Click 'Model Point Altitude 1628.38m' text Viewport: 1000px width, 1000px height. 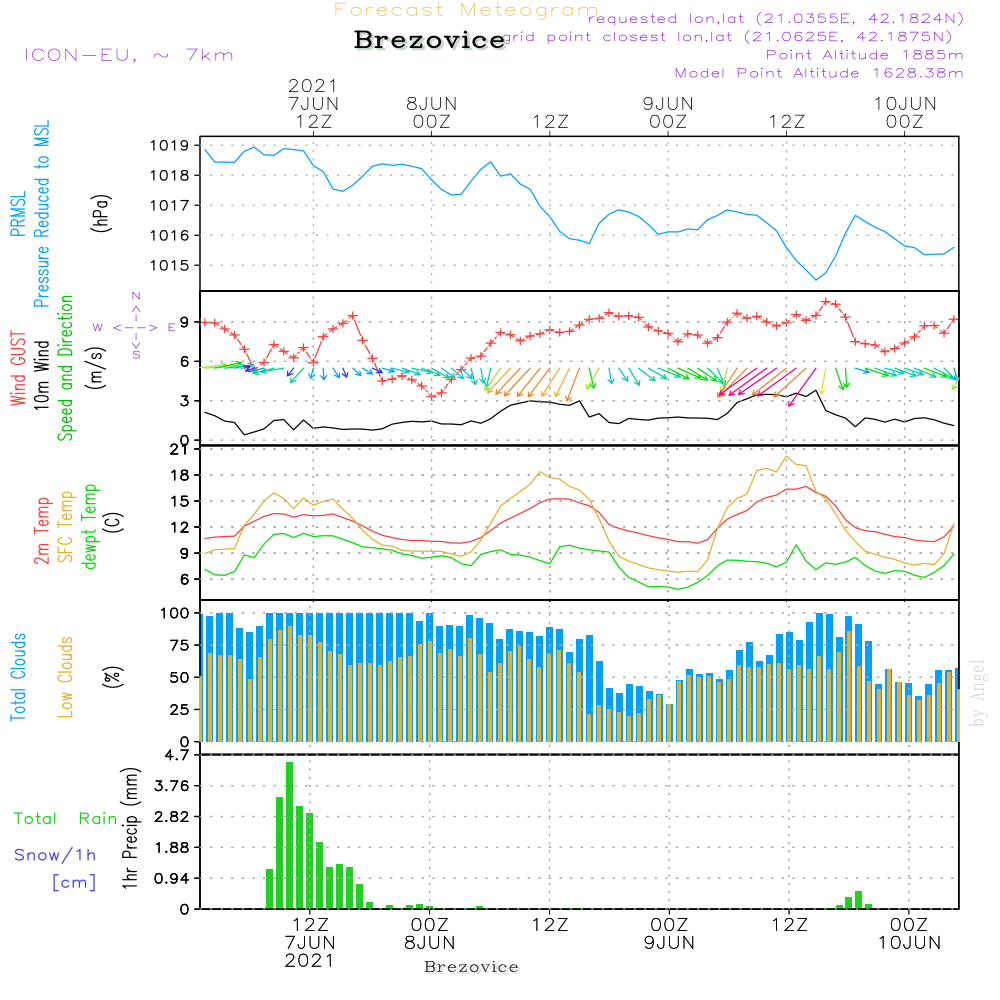(819, 73)
